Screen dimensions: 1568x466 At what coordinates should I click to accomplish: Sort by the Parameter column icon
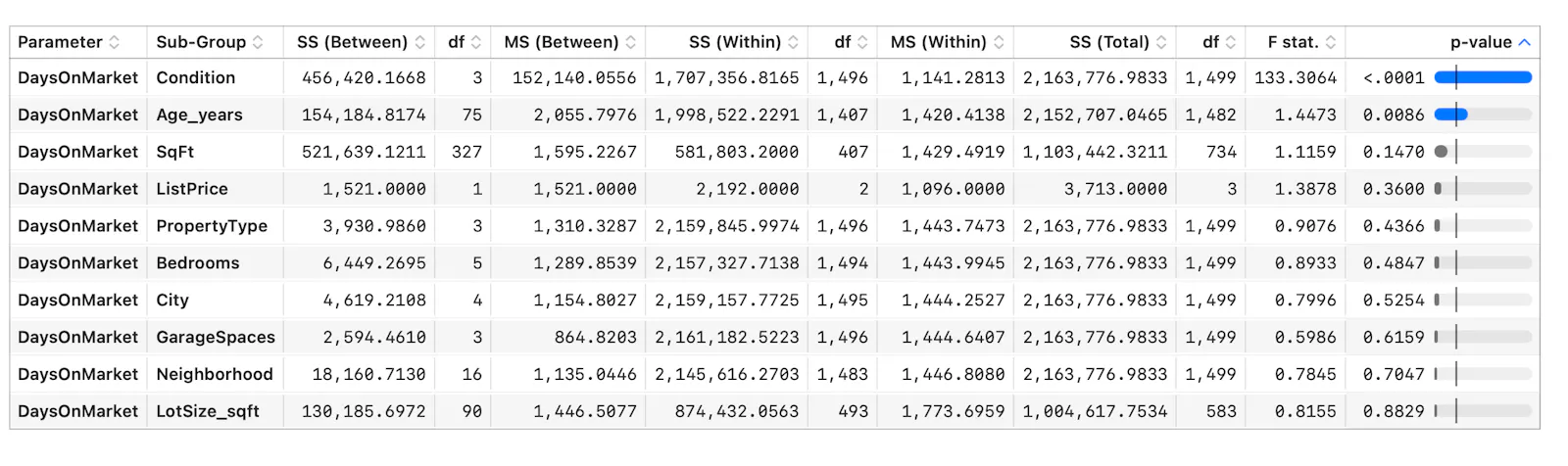[x=115, y=42]
